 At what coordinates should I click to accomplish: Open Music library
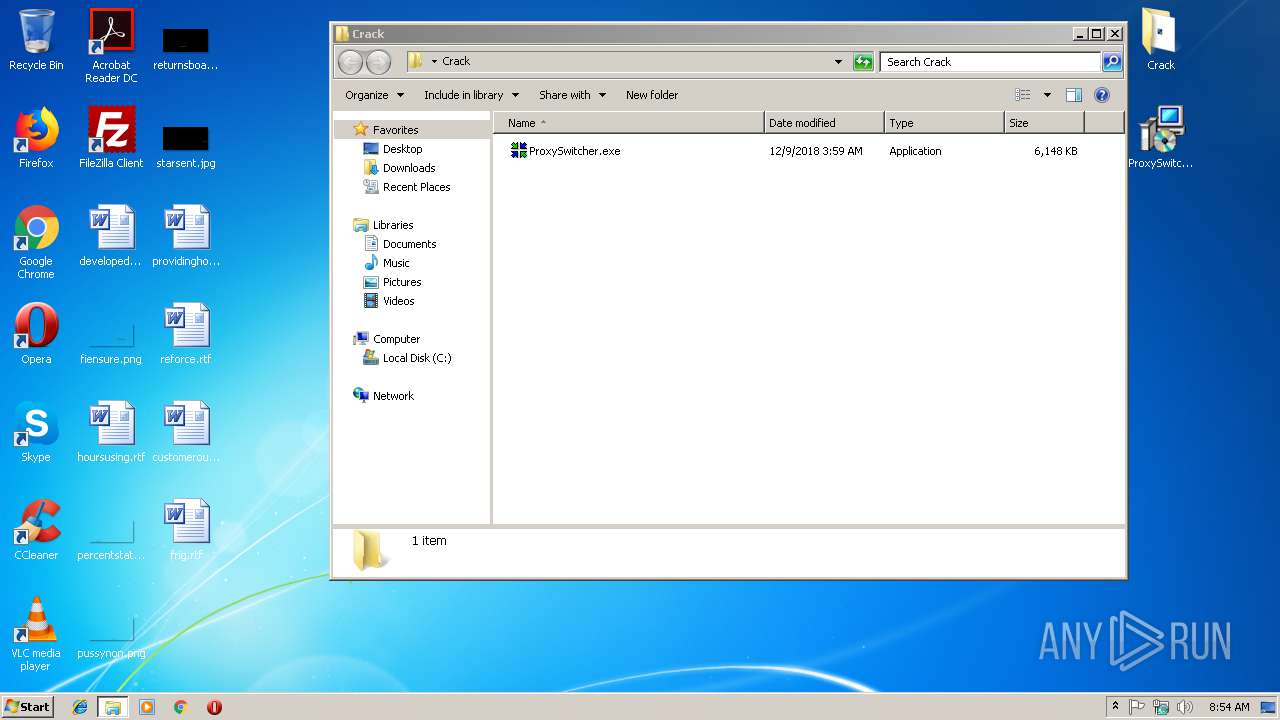pyautogui.click(x=396, y=263)
